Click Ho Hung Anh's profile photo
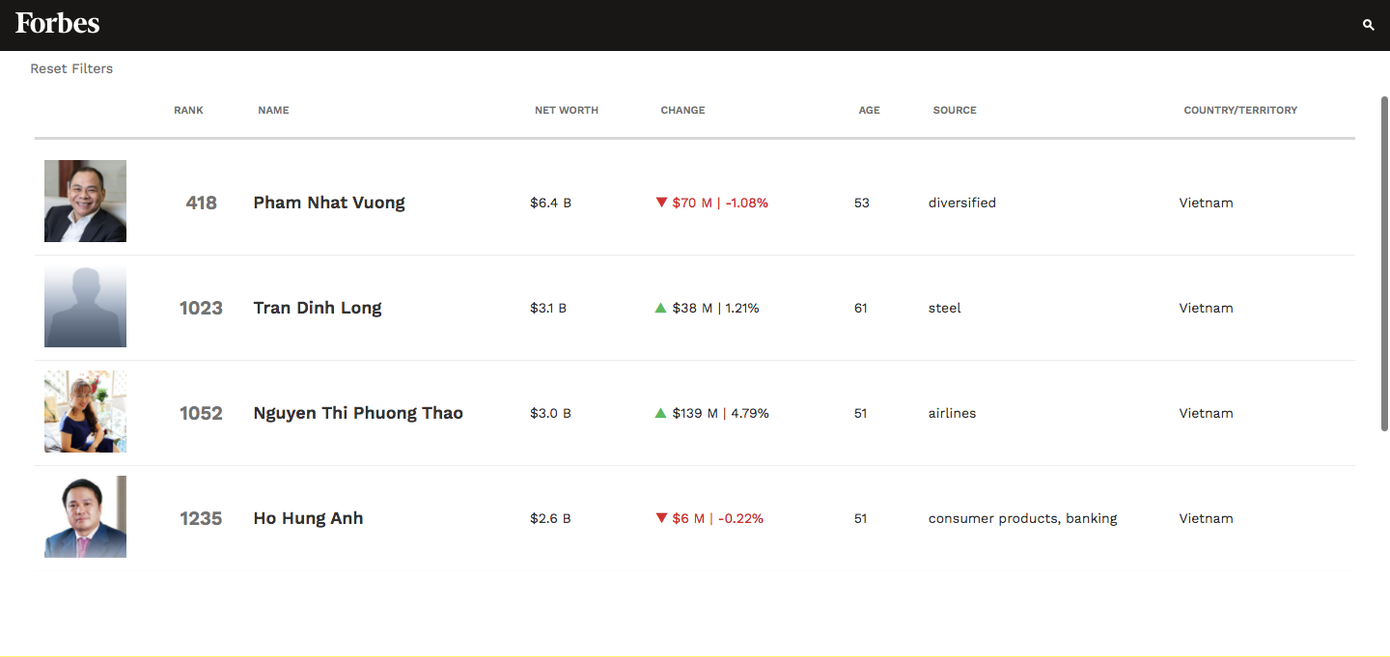This screenshot has height=657, width=1390. (x=85, y=517)
